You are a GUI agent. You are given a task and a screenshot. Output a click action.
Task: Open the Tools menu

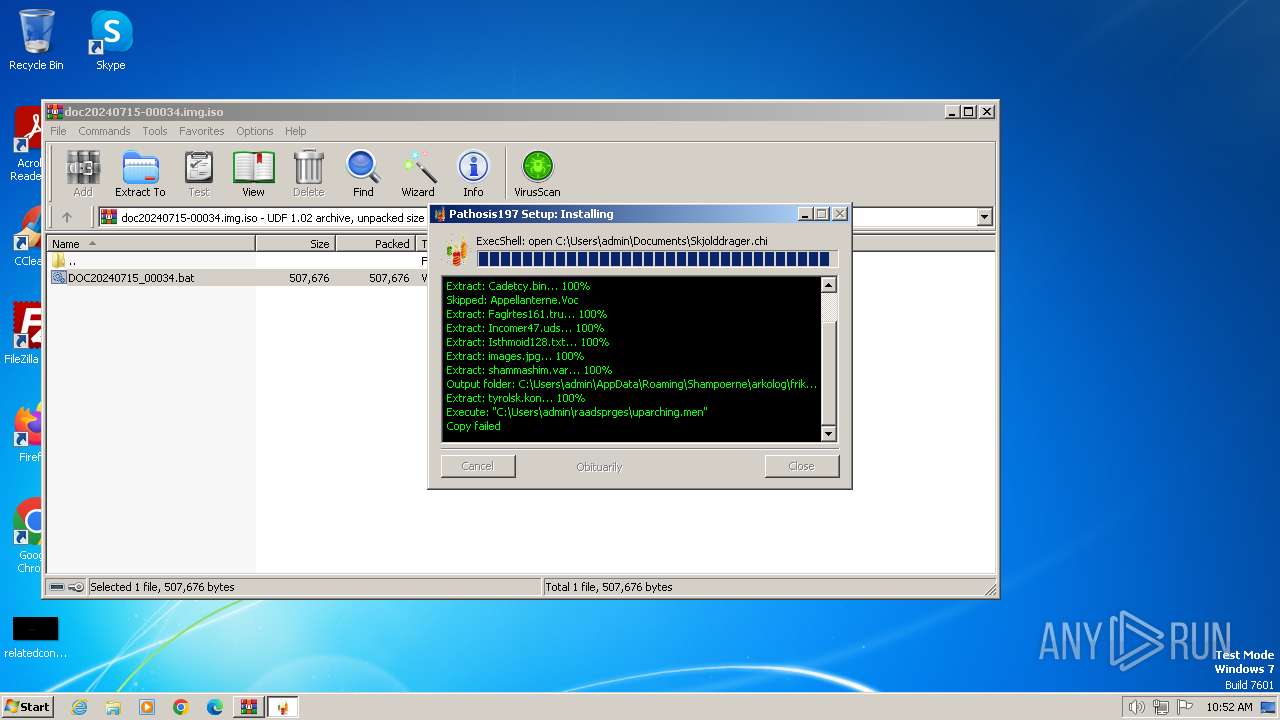click(155, 131)
